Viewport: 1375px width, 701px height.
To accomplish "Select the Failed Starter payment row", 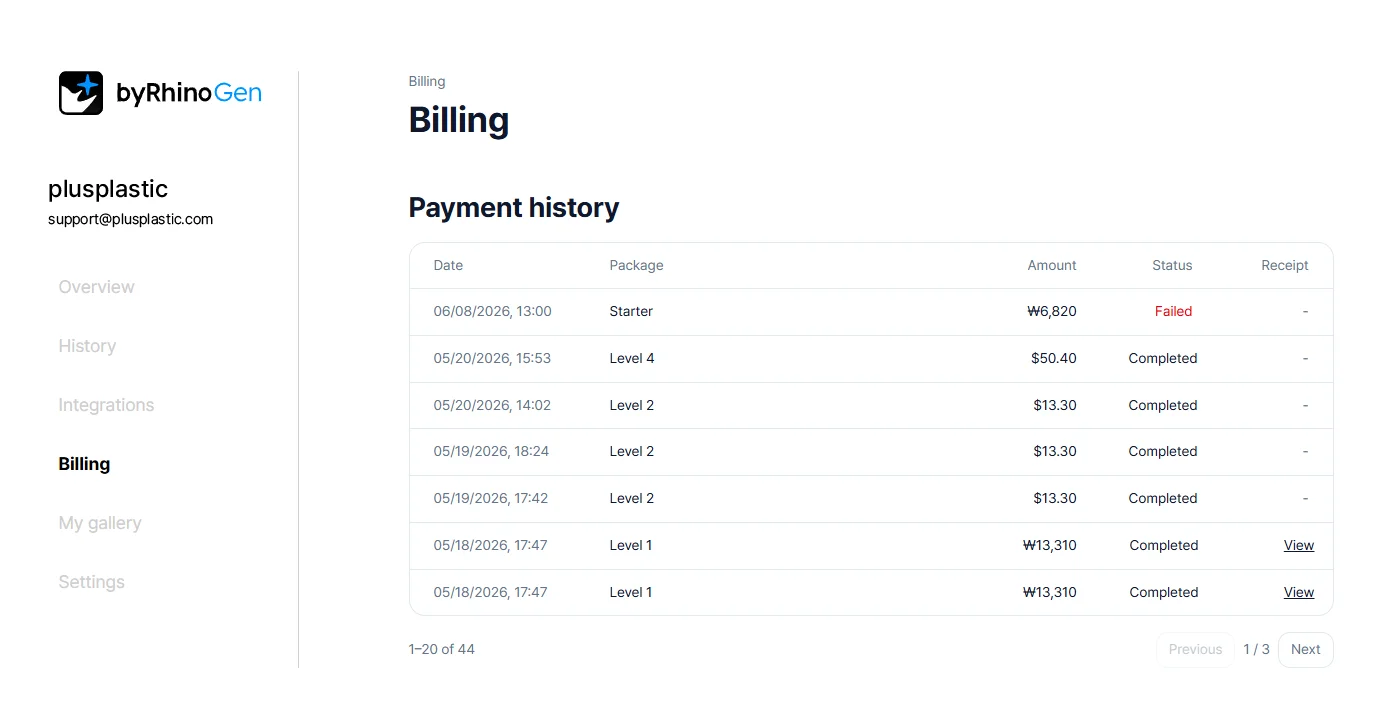I will tap(871, 311).
